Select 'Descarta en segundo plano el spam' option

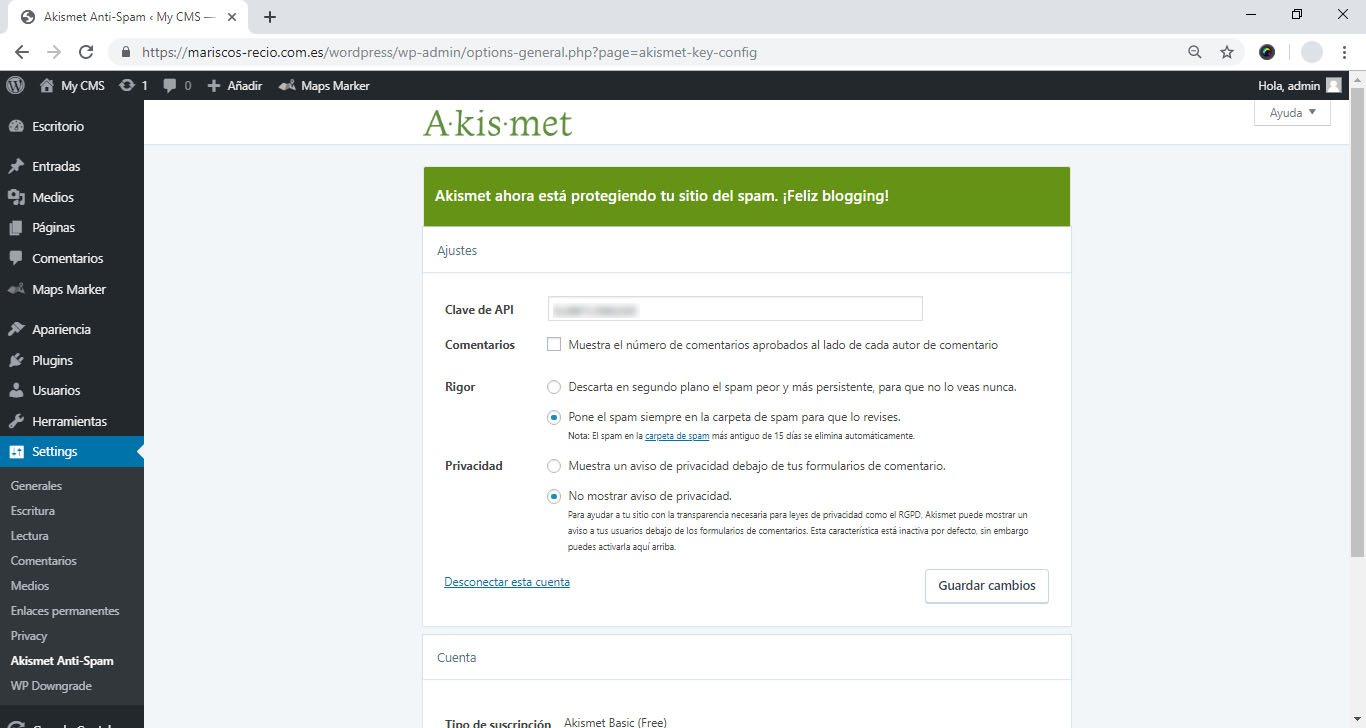554,387
